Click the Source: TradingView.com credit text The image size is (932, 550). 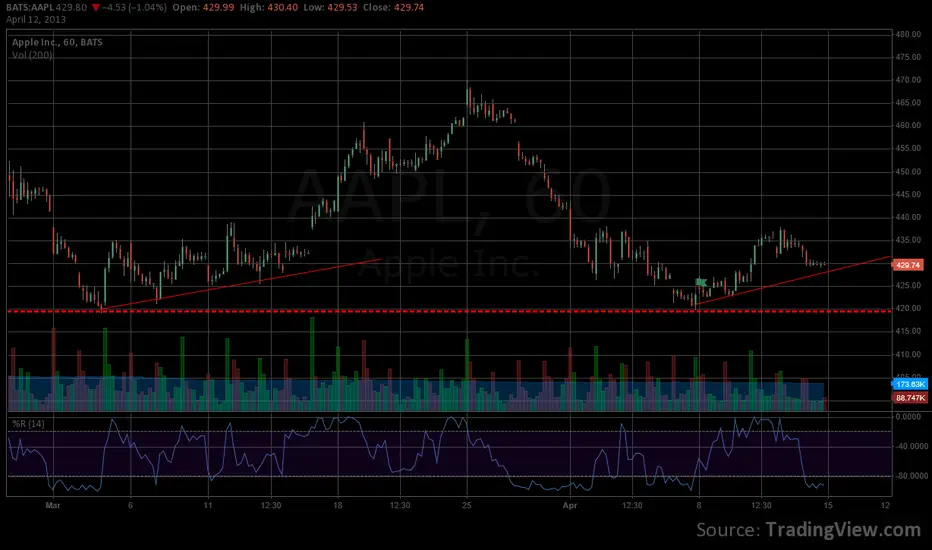[x=808, y=530]
